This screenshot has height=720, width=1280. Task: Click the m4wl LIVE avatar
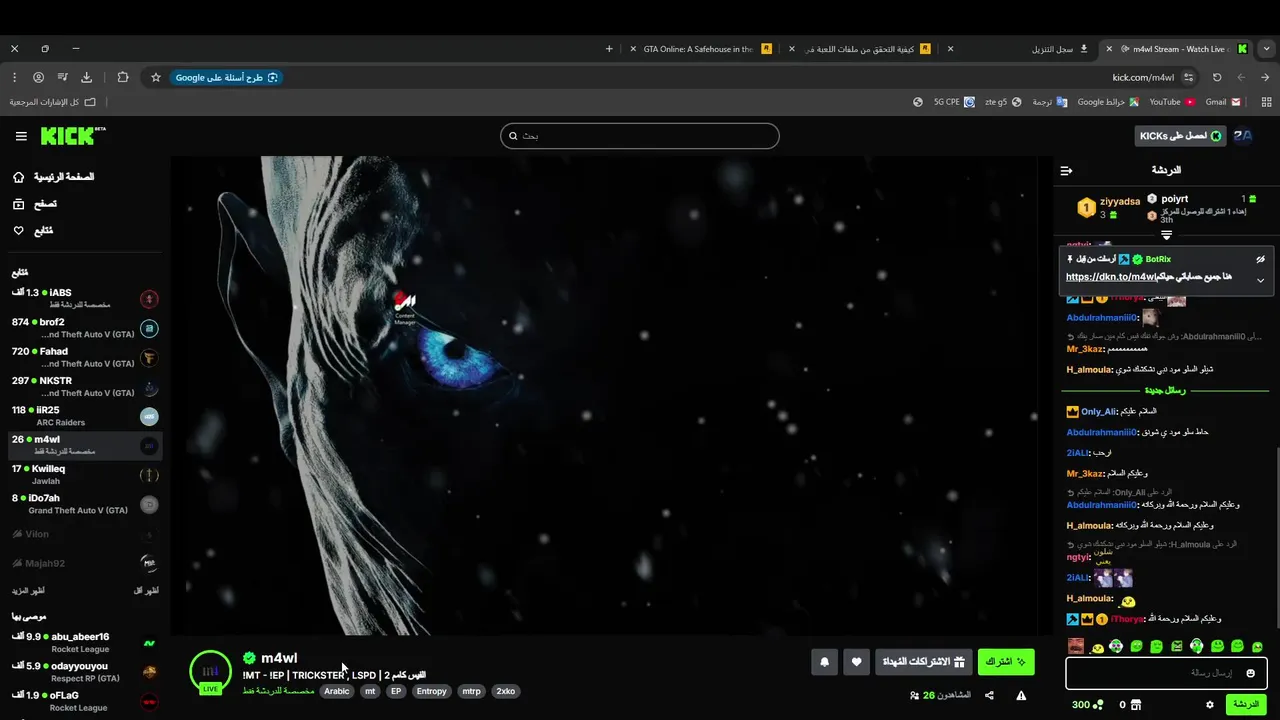[x=210, y=672]
